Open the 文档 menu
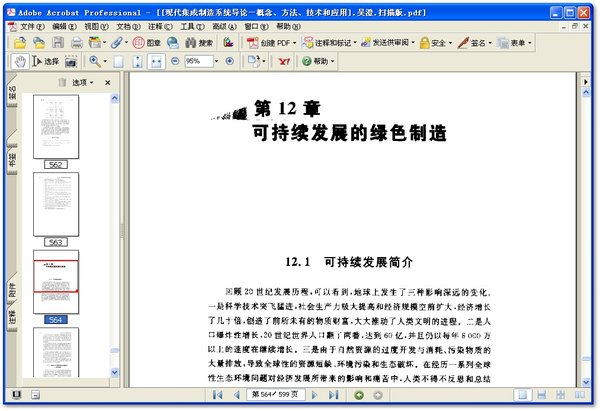 (x=128, y=26)
